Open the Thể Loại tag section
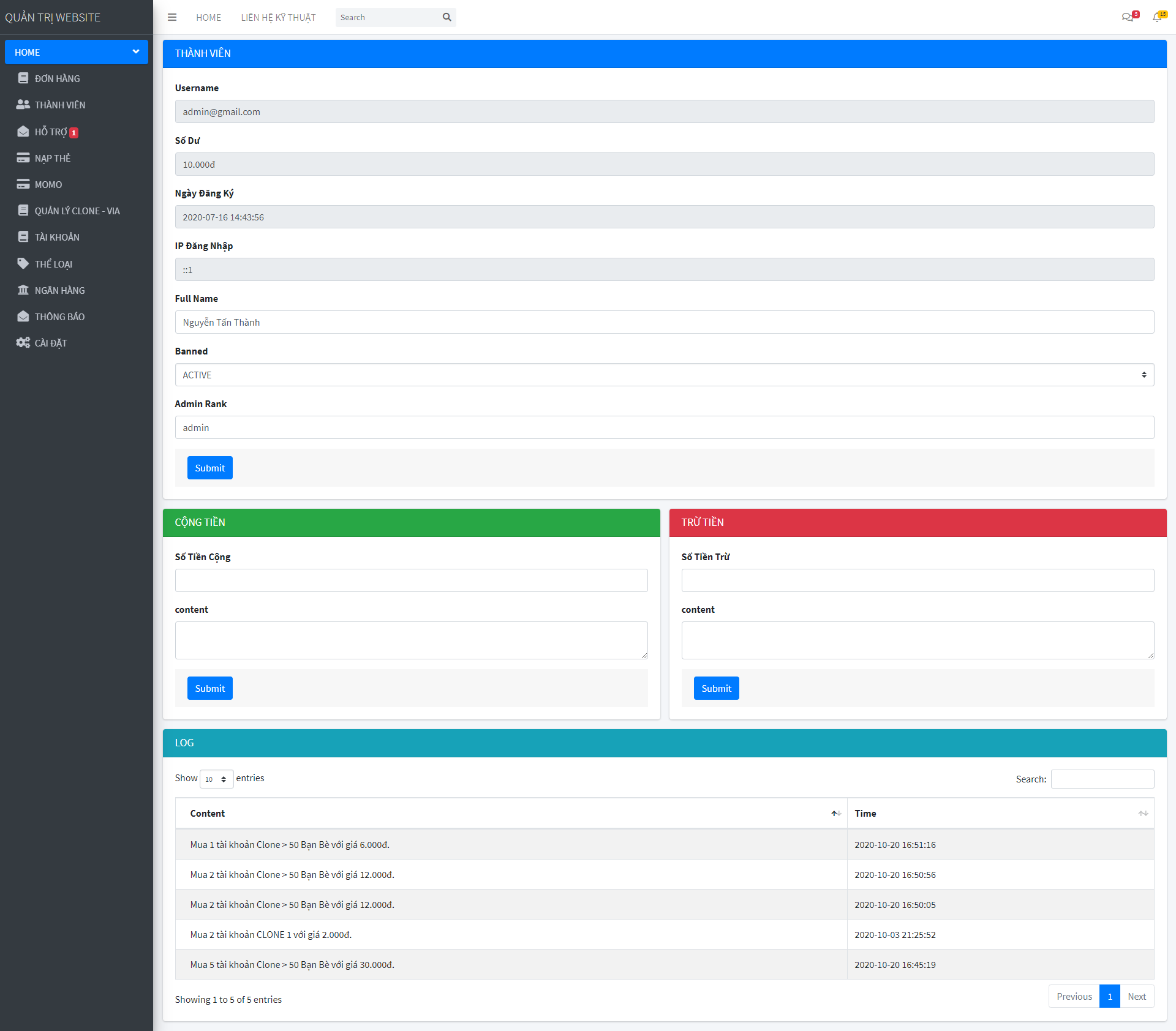This screenshot has width=1176, height=1031. click(x=53, y=264)
